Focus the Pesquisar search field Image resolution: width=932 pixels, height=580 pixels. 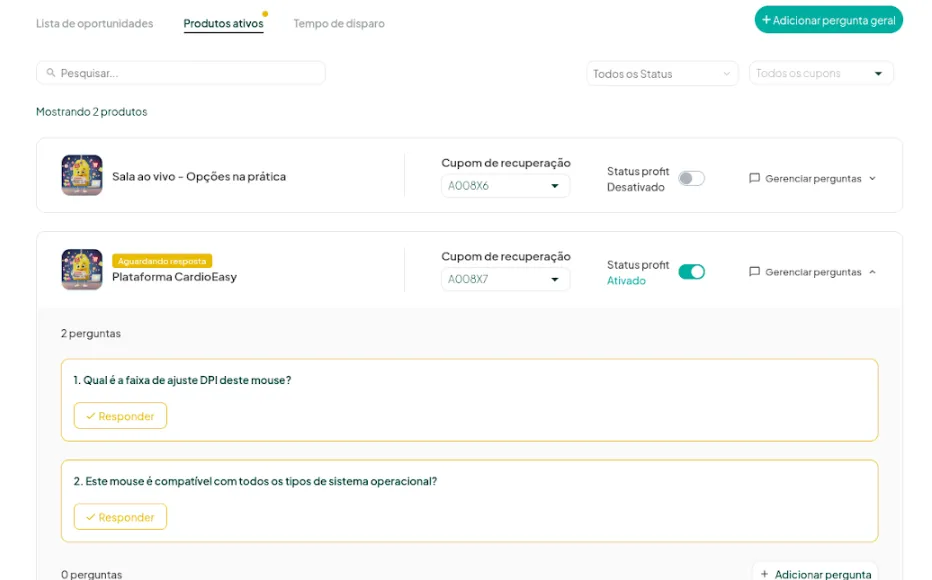[181, 73]
